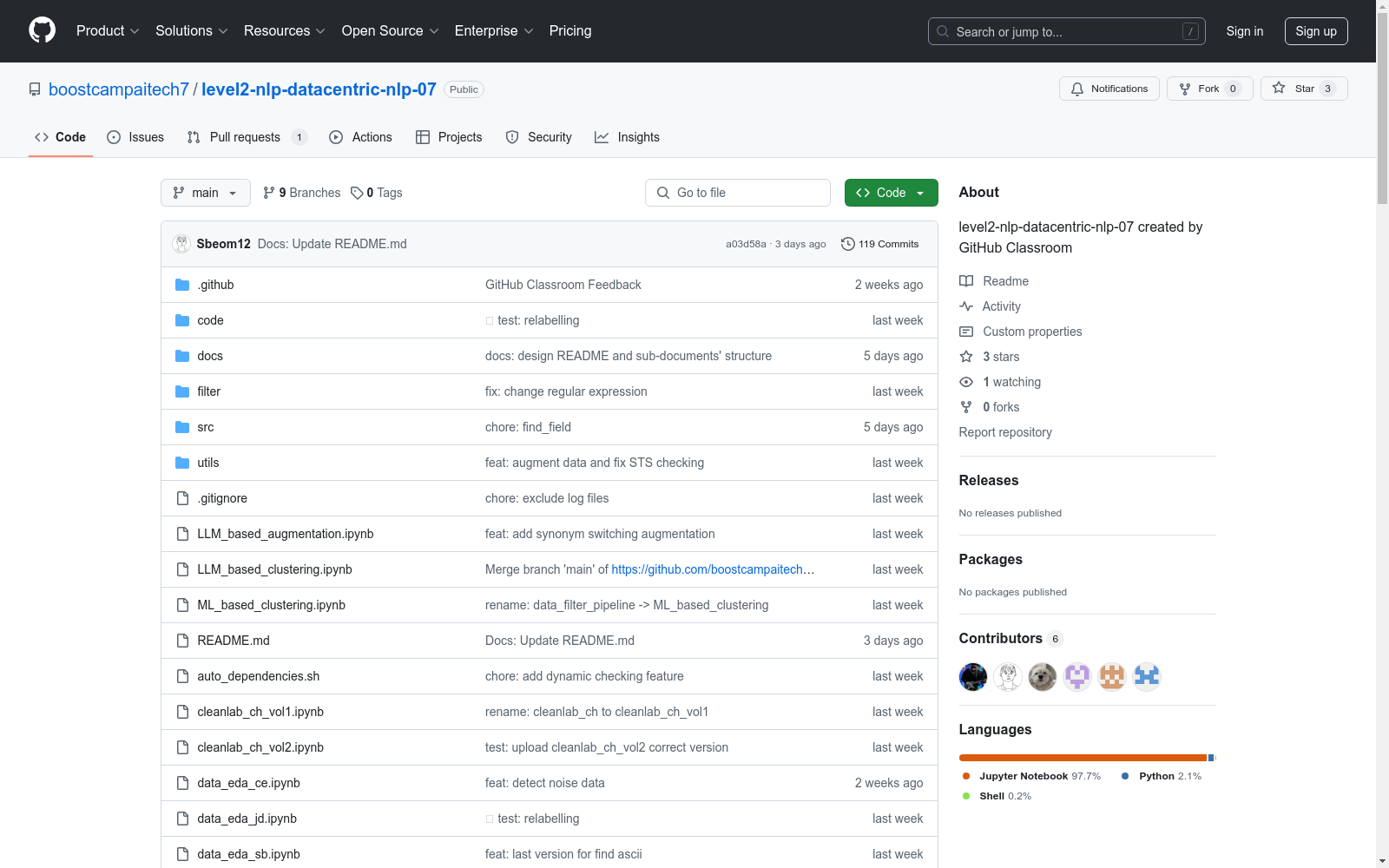
Task: Open the data_eda_sb.ipynb file
Action: coord(248,854)
